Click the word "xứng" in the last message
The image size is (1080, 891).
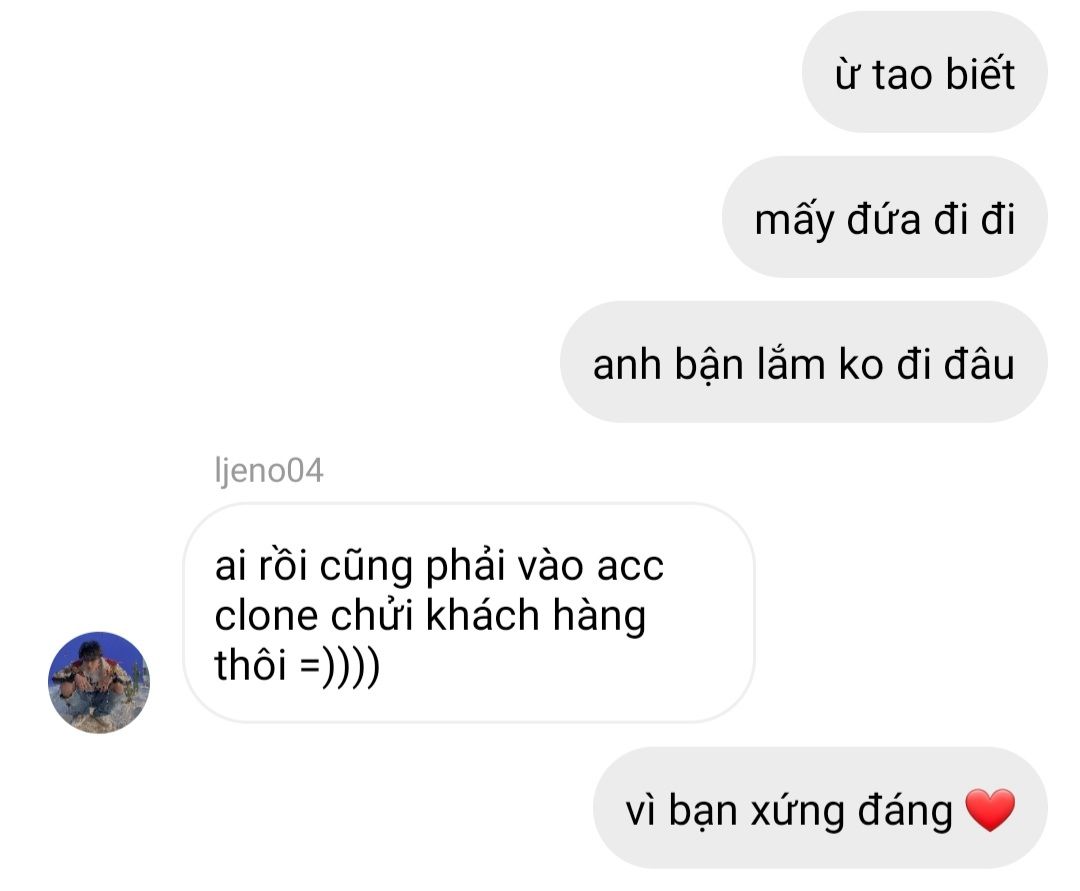[x=798, y=811]
